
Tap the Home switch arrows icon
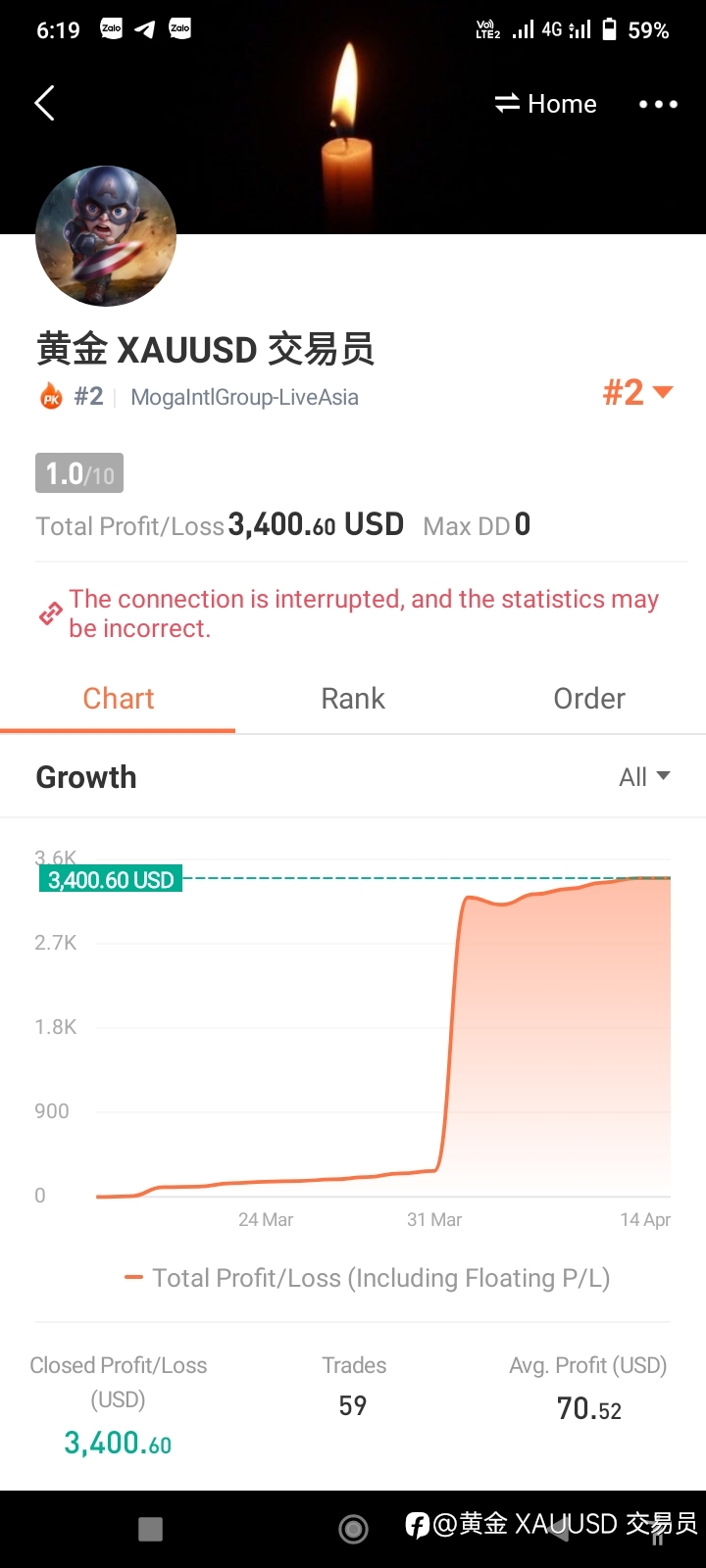(507, 103)
